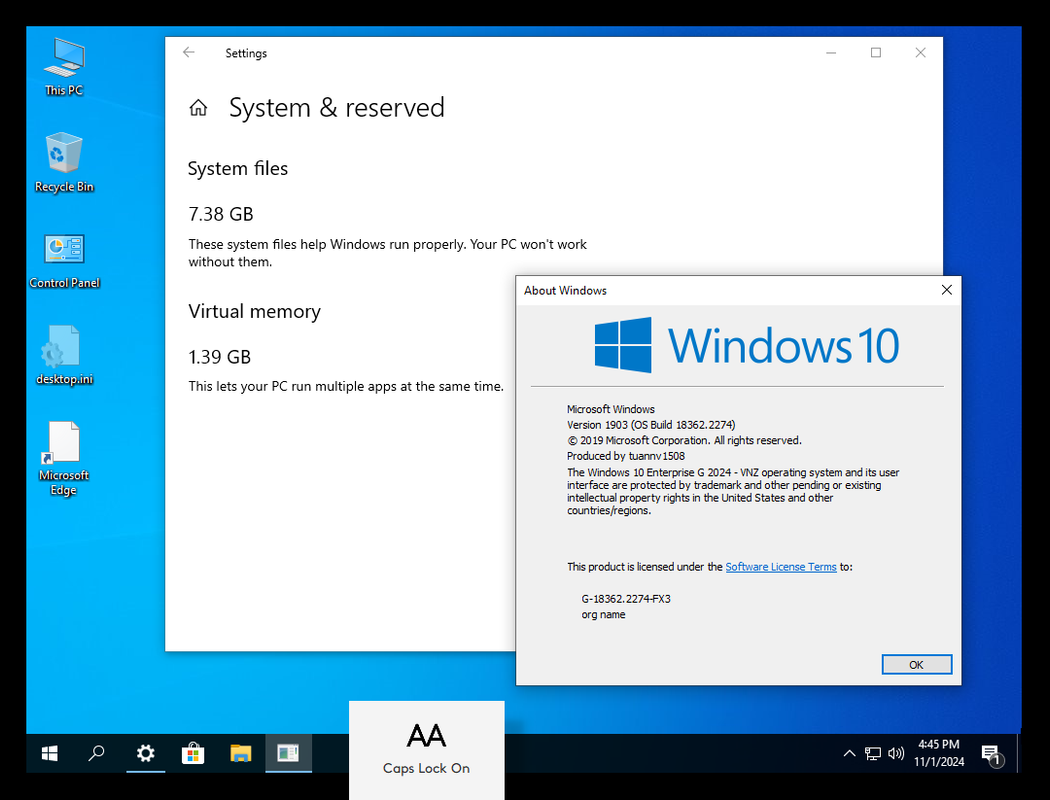1050x800 pixels.
Task: Click the Microsoft Windows text line
Action: coord(611,409)
